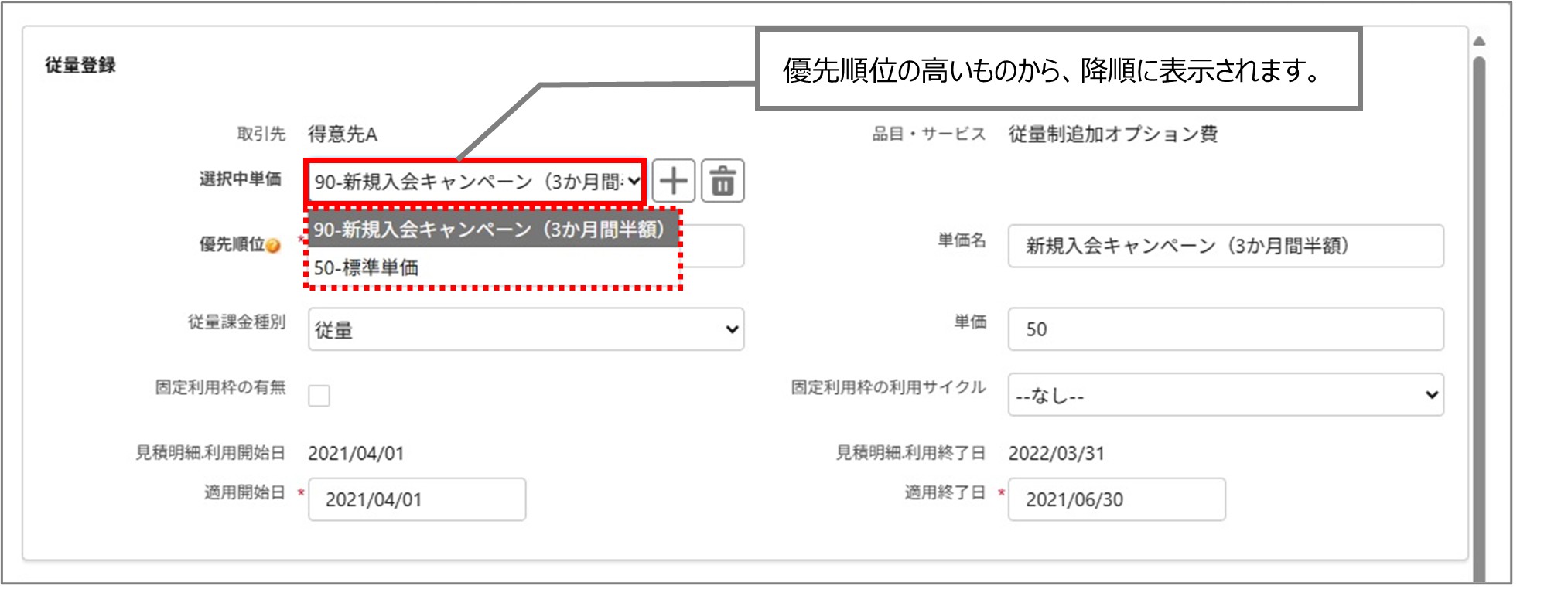Viewport: 1568px width, 589px height.
Task: Click the trash icon to delete unit price
Action: pyautogui.click(x=723, y=181)
